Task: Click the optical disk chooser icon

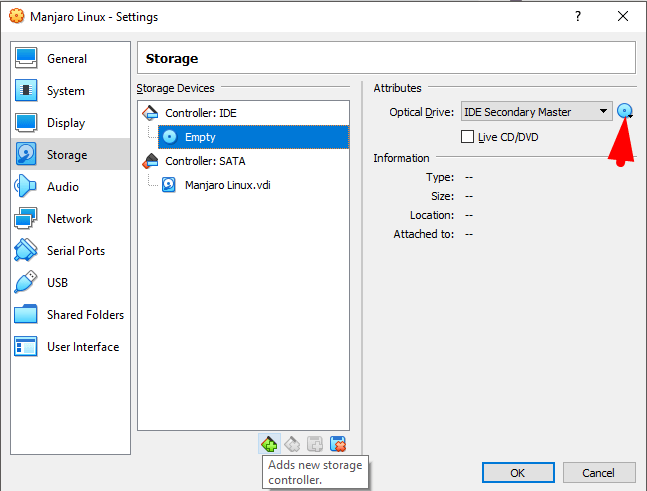Action: (x=626, y=112)
